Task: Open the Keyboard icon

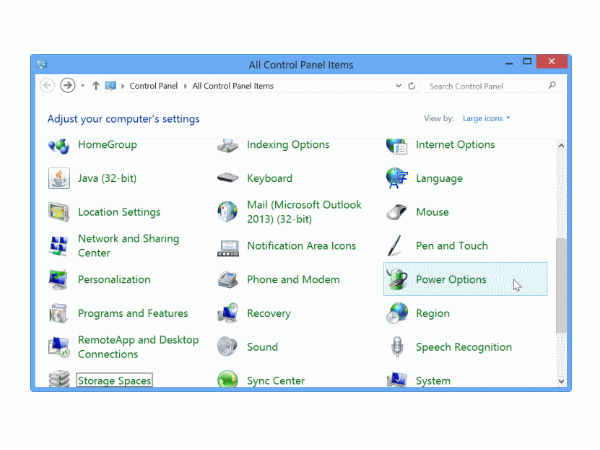Action: (228, 178)
